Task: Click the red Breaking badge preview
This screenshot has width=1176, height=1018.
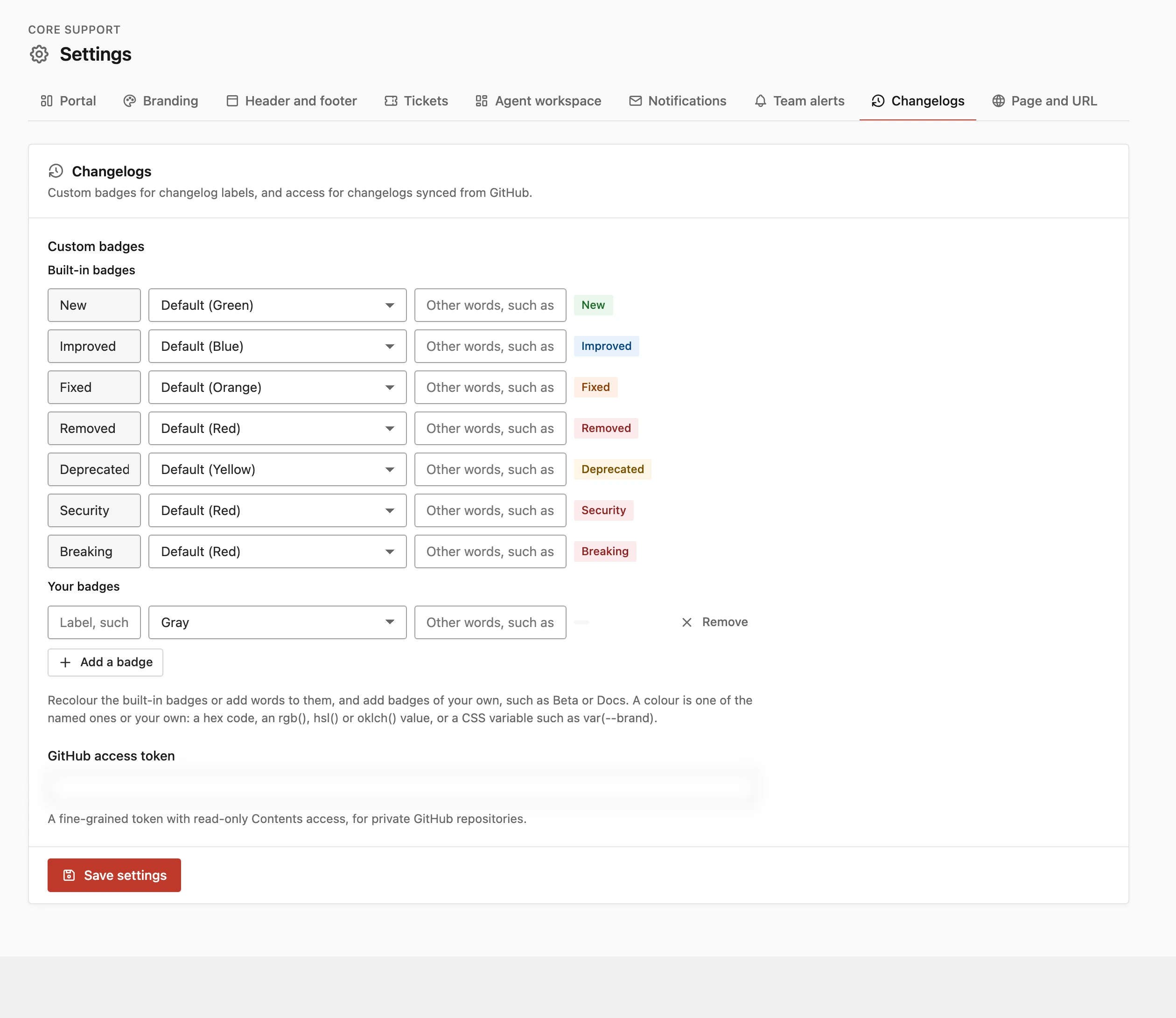Action: 605,551
